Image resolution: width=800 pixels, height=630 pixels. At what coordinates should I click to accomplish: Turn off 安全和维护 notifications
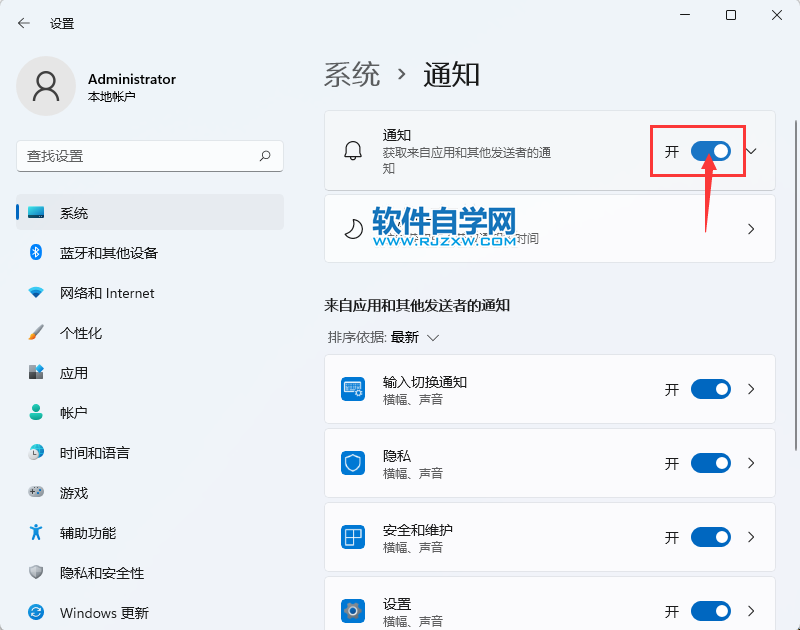[711, 537]
